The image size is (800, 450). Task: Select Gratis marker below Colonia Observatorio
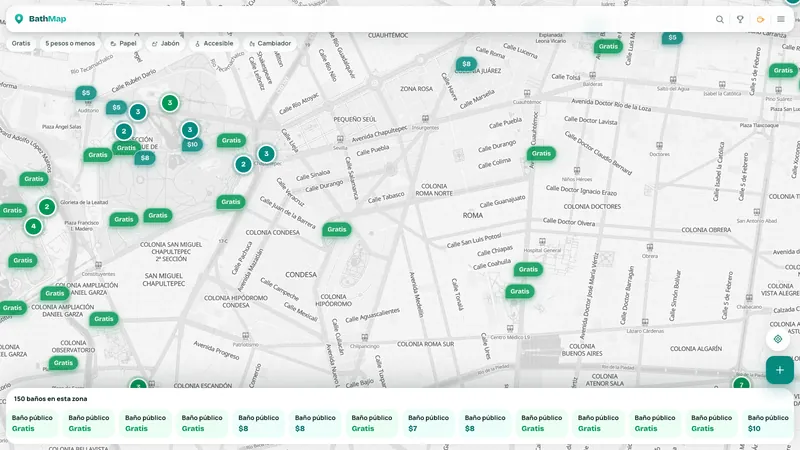point(63,363)
